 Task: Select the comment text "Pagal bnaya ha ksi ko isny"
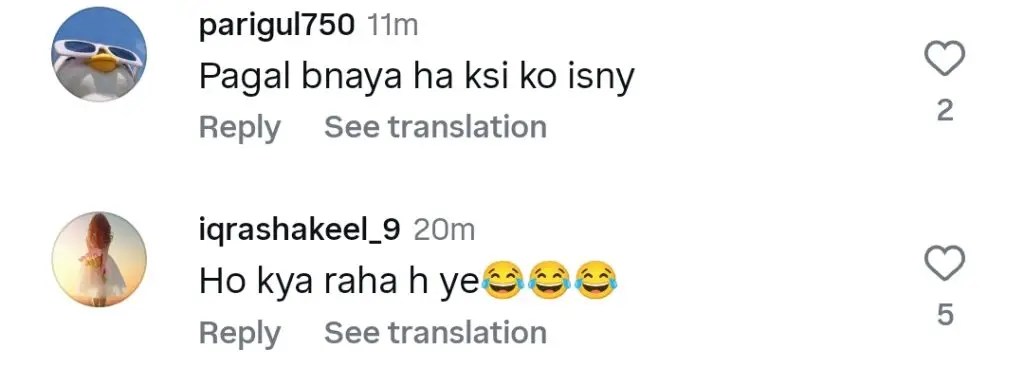[417, 78]
